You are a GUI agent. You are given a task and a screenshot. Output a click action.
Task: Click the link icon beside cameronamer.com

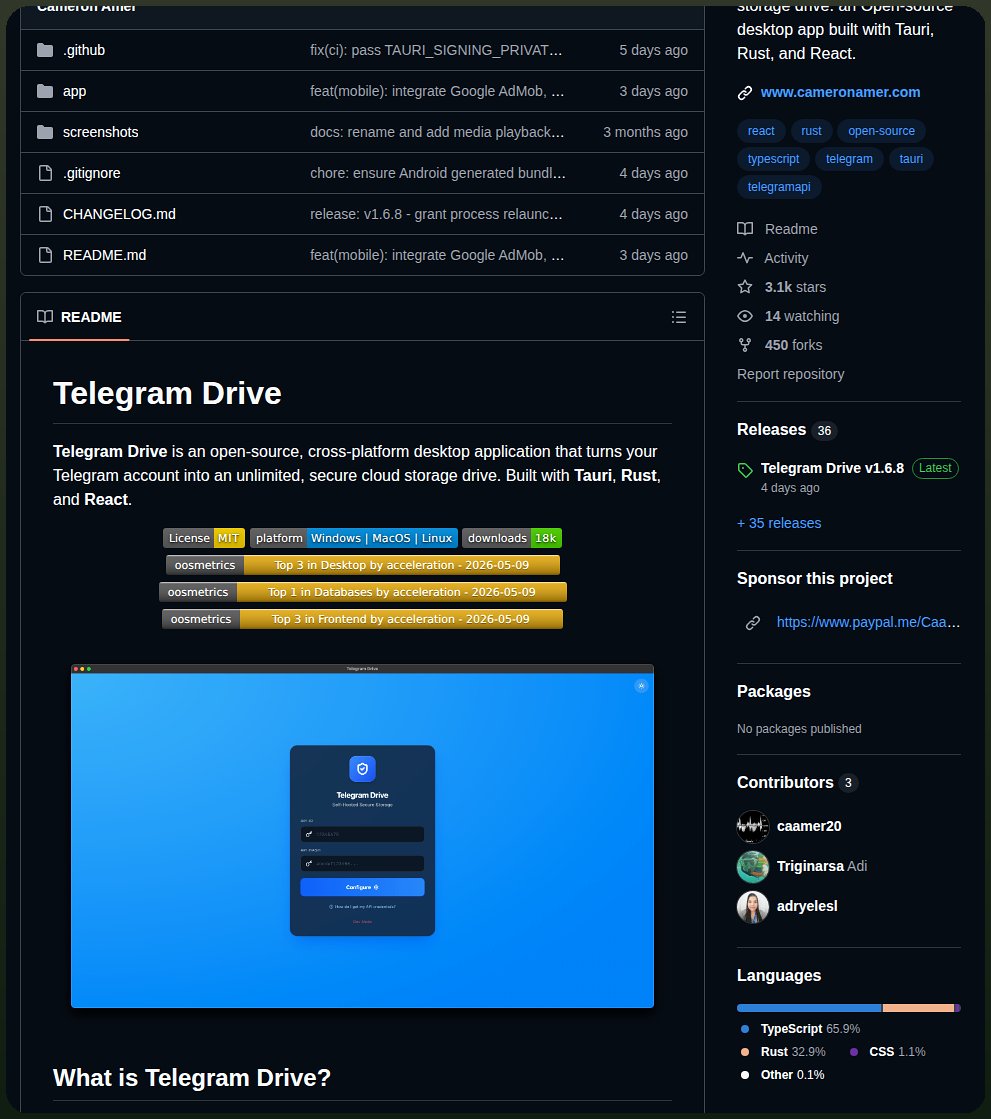click(x=745, y=93)
